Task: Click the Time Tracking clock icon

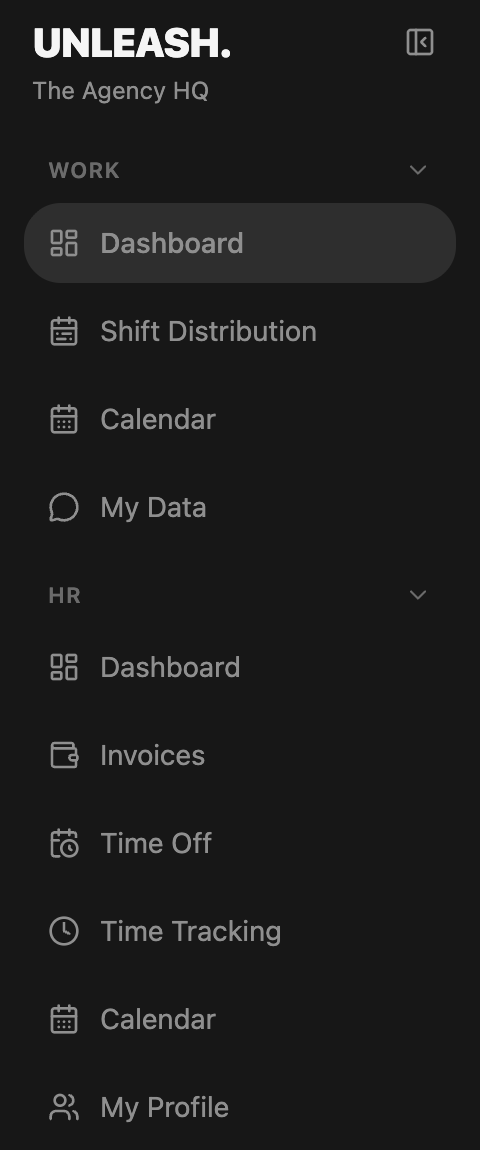Action: click(64, 931)
